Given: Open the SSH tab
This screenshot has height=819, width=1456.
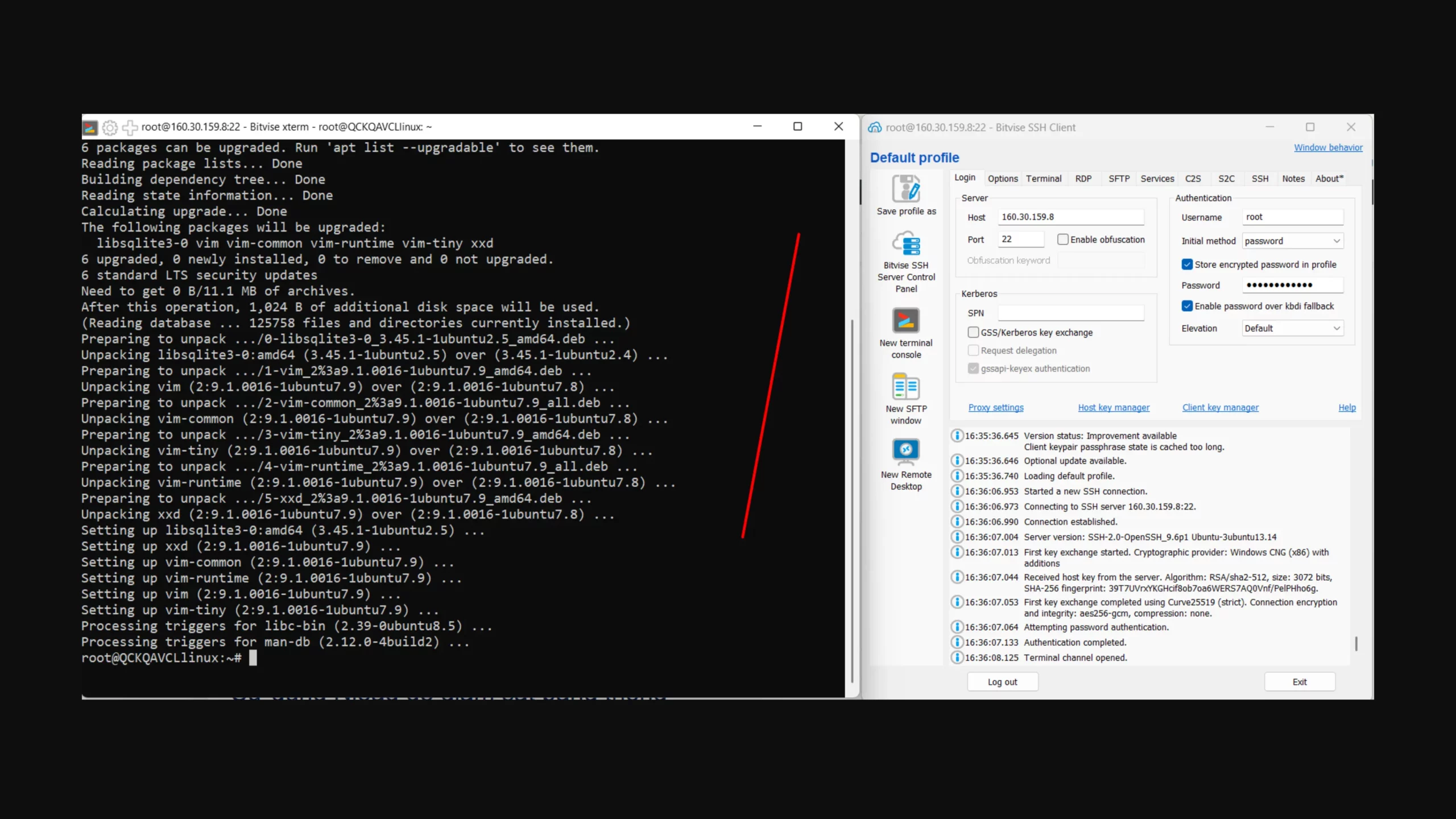Looking at the screenshot, I should tap(1260, 179).
